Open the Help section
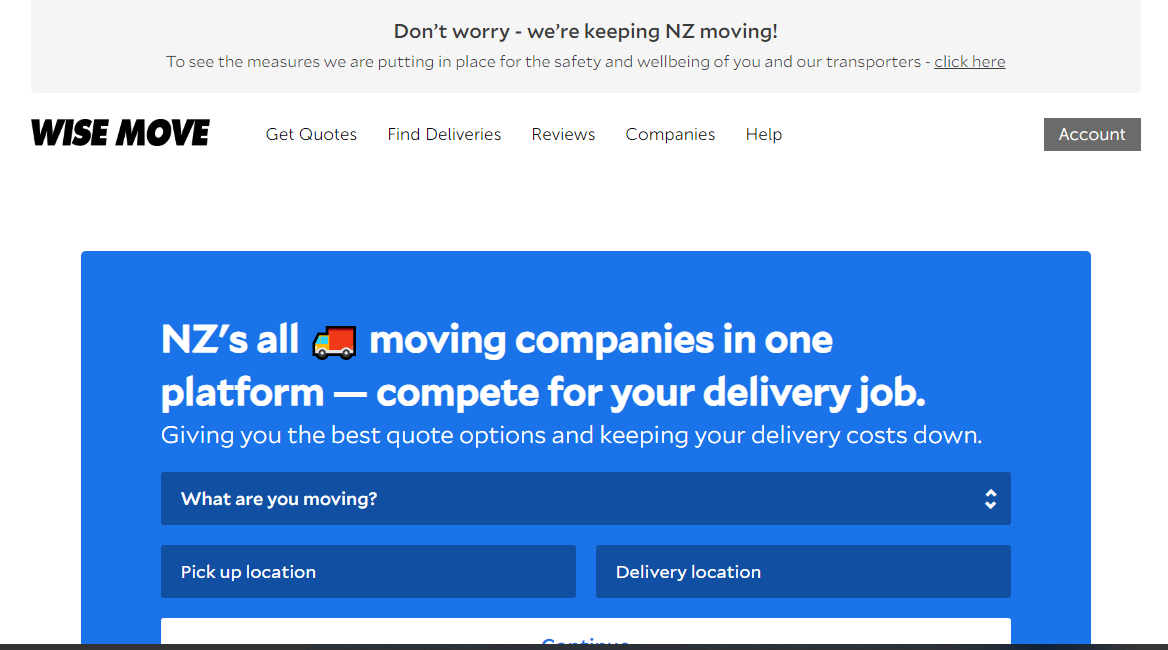The width and height of the screenshot is (1168, 650). click(764, 134)
